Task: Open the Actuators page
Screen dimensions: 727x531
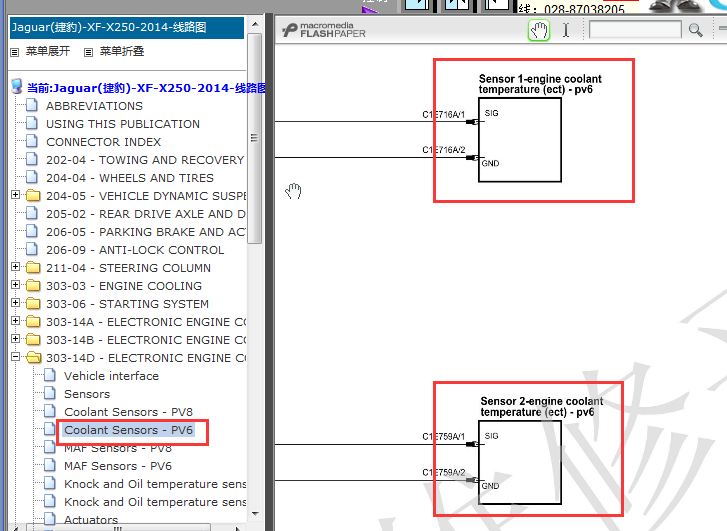Action: click(x=91, y=520)
